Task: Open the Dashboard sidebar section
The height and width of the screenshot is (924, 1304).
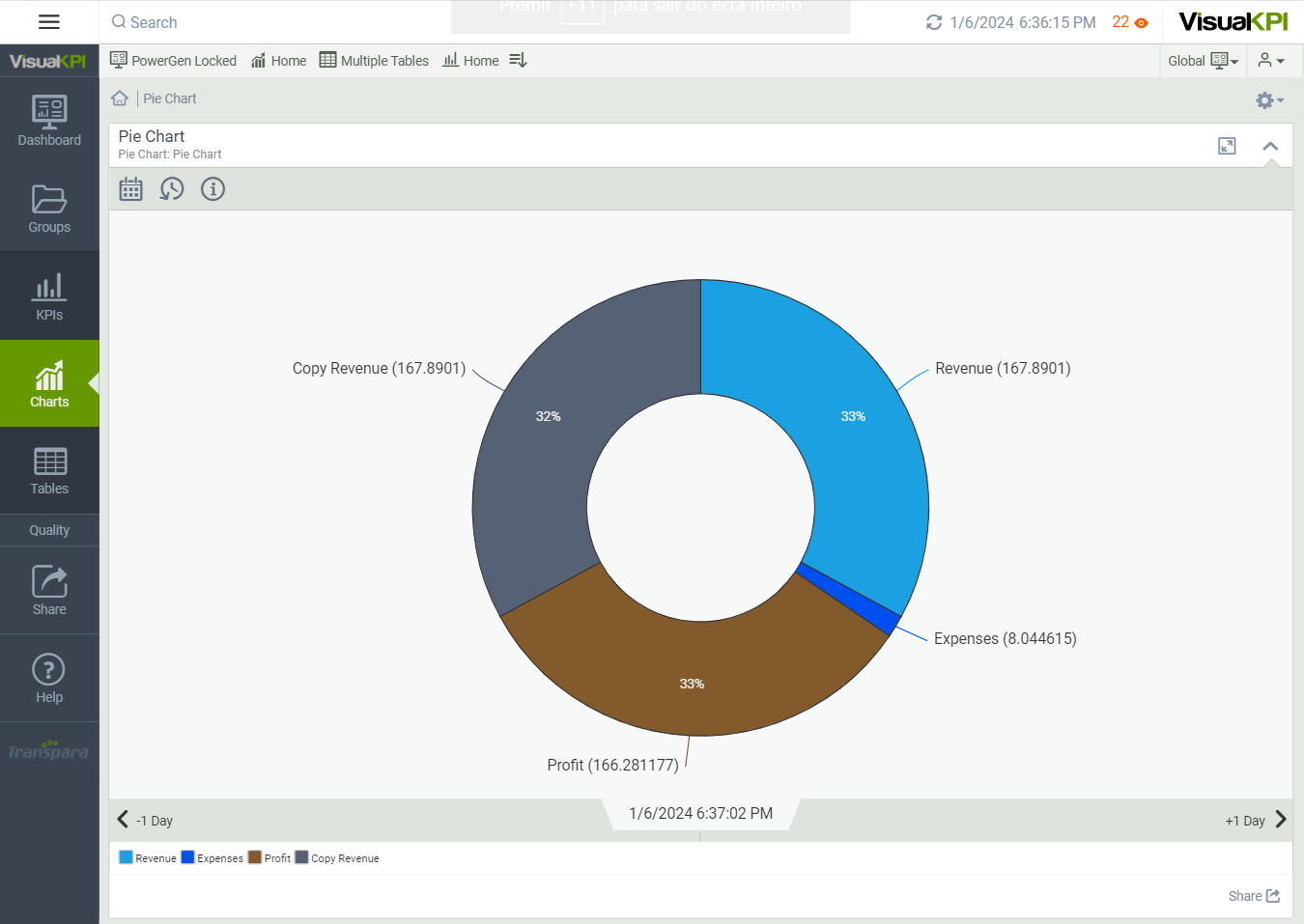Action: (49, 121)
